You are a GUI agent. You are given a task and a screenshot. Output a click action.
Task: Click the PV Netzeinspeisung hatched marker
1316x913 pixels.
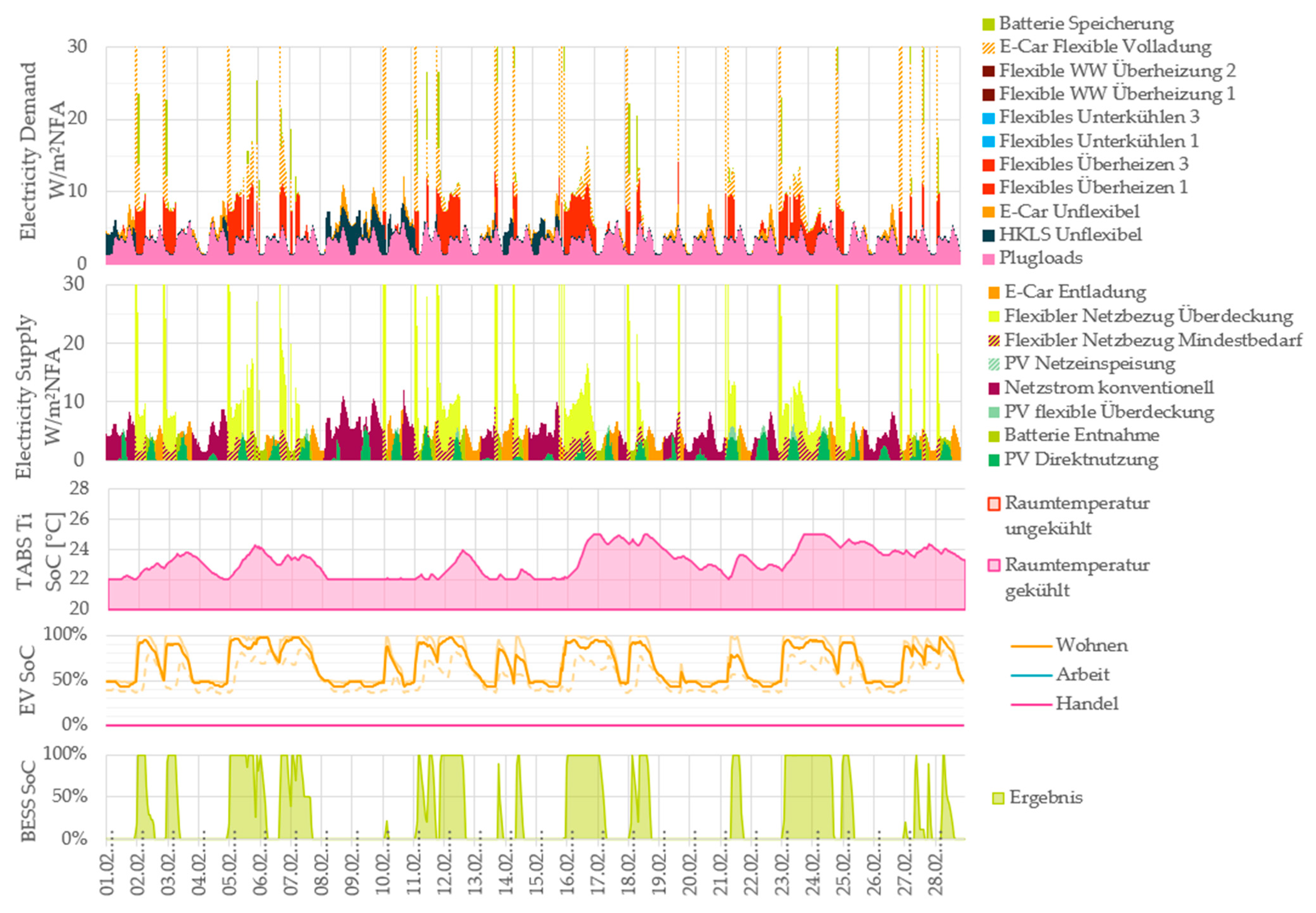pos(994,364)
